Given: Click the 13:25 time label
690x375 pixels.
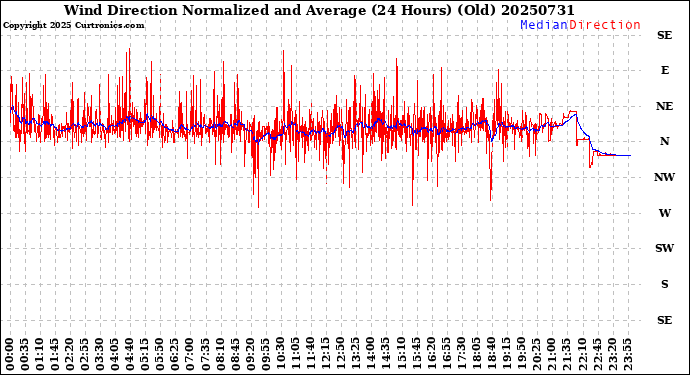Looking at the screenshot, I should 356,354.
